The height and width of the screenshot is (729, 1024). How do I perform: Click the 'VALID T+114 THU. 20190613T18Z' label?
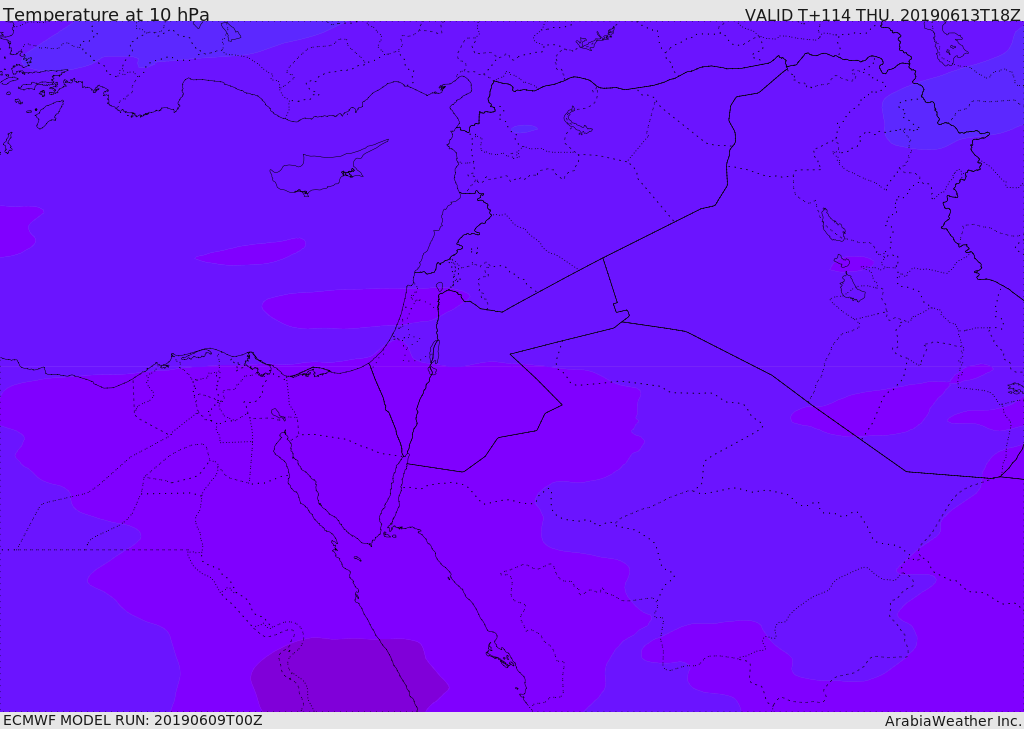tap(883, 14)
